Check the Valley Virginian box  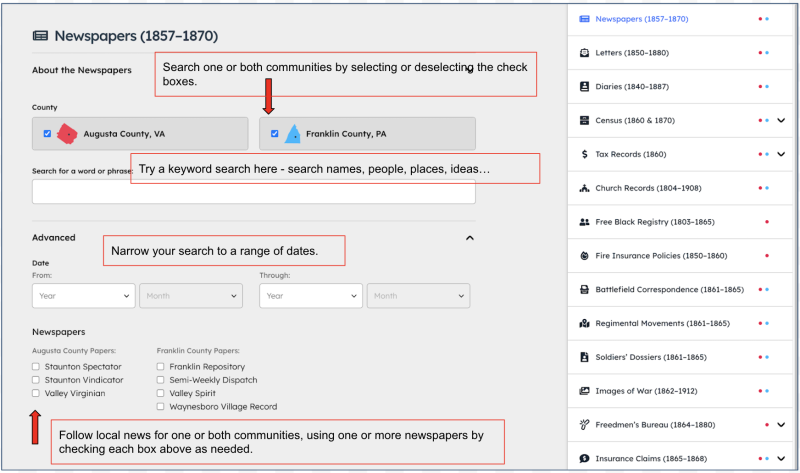pyautogui.click(x=36, y=393)
